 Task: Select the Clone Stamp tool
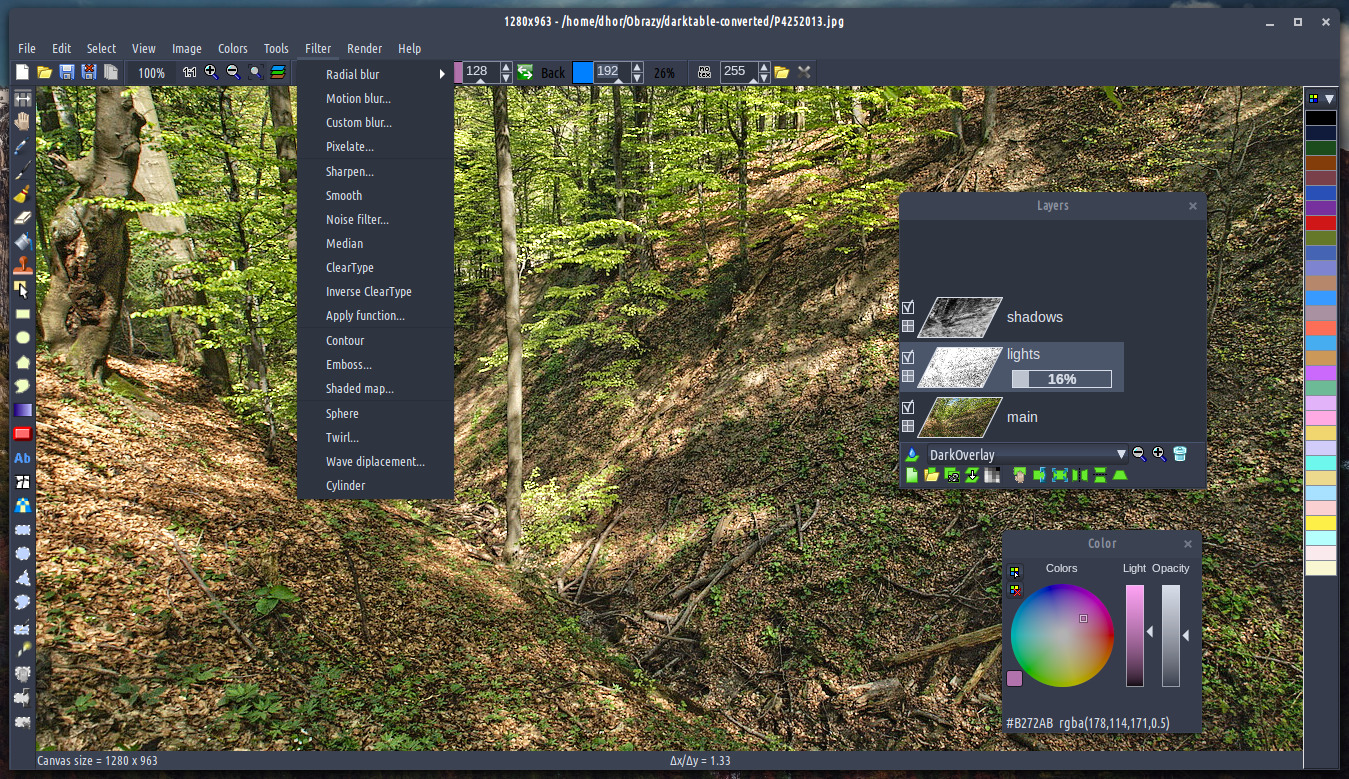(x=22, y=266)
